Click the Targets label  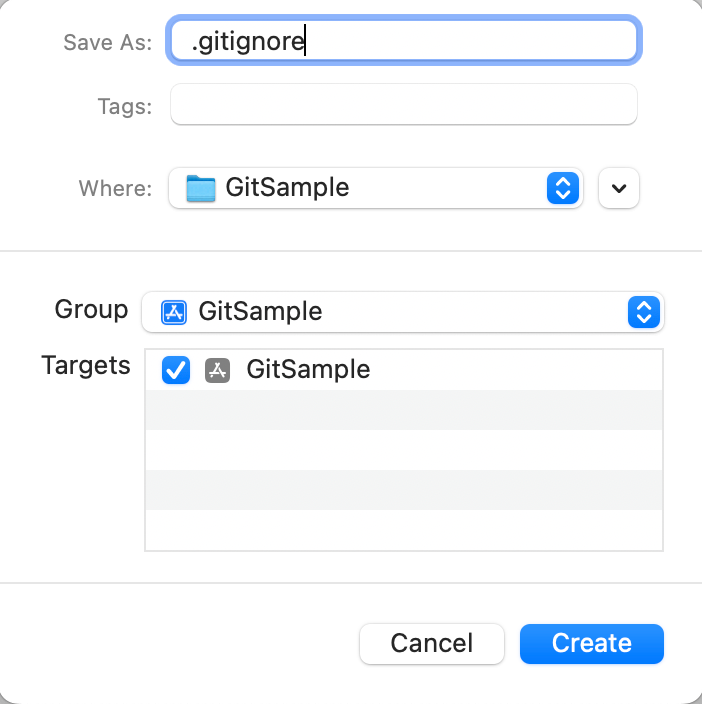(x=86, y=366)
